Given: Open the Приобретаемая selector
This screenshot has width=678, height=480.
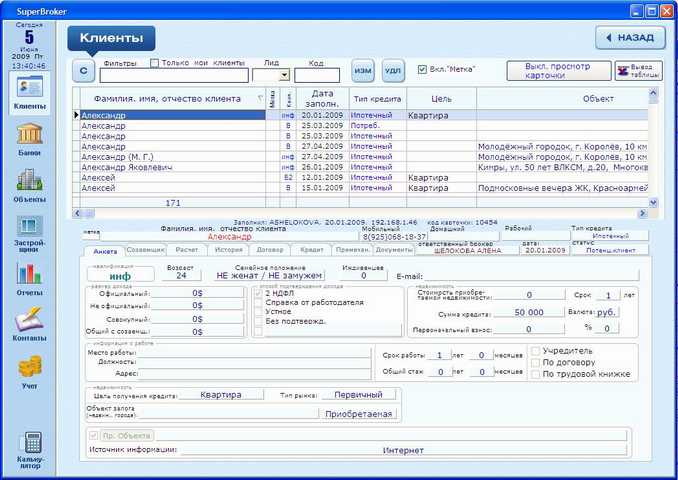Looking at the screenshot, I should [358, 414].
